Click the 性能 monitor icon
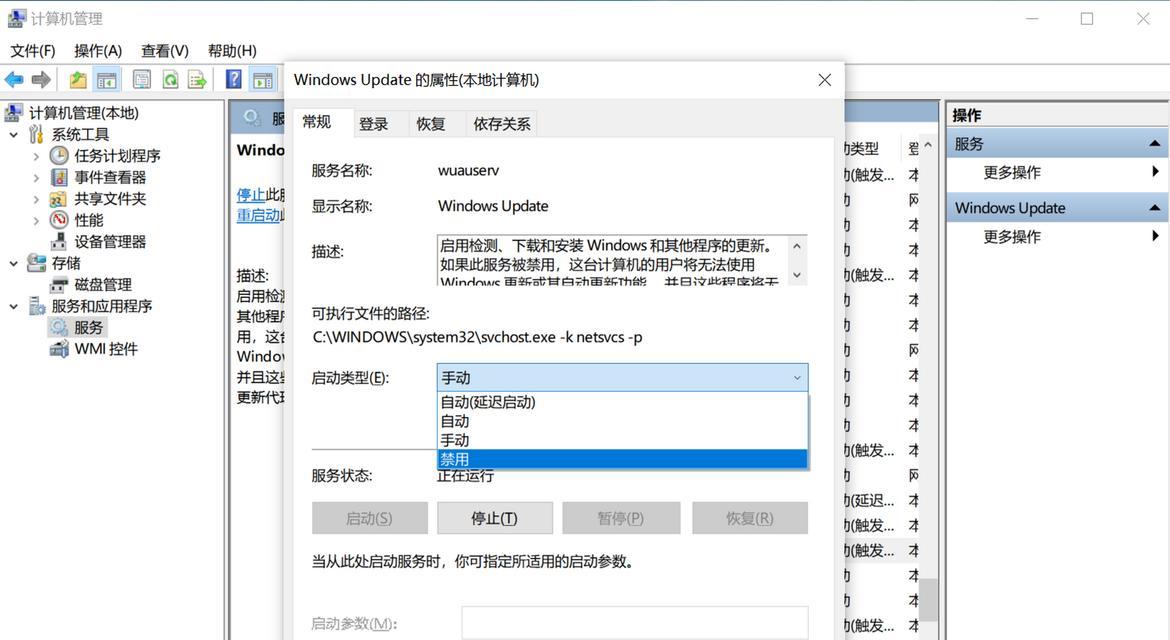 pos(59,220)
